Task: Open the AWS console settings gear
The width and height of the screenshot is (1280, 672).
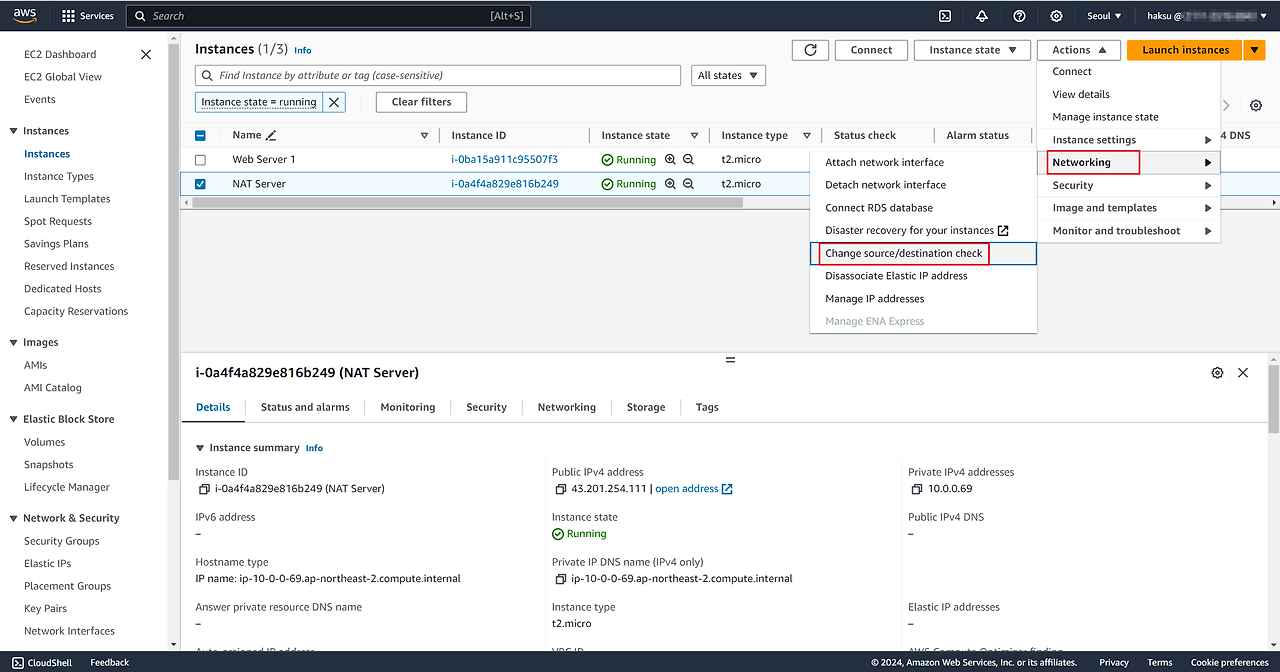Action: click(x=1057, y=16)
